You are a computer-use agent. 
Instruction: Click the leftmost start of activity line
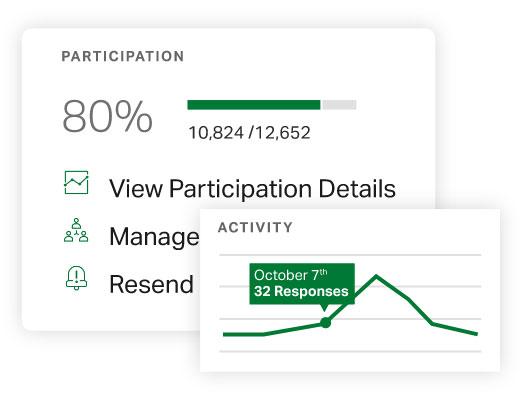(x=225, y=334)
